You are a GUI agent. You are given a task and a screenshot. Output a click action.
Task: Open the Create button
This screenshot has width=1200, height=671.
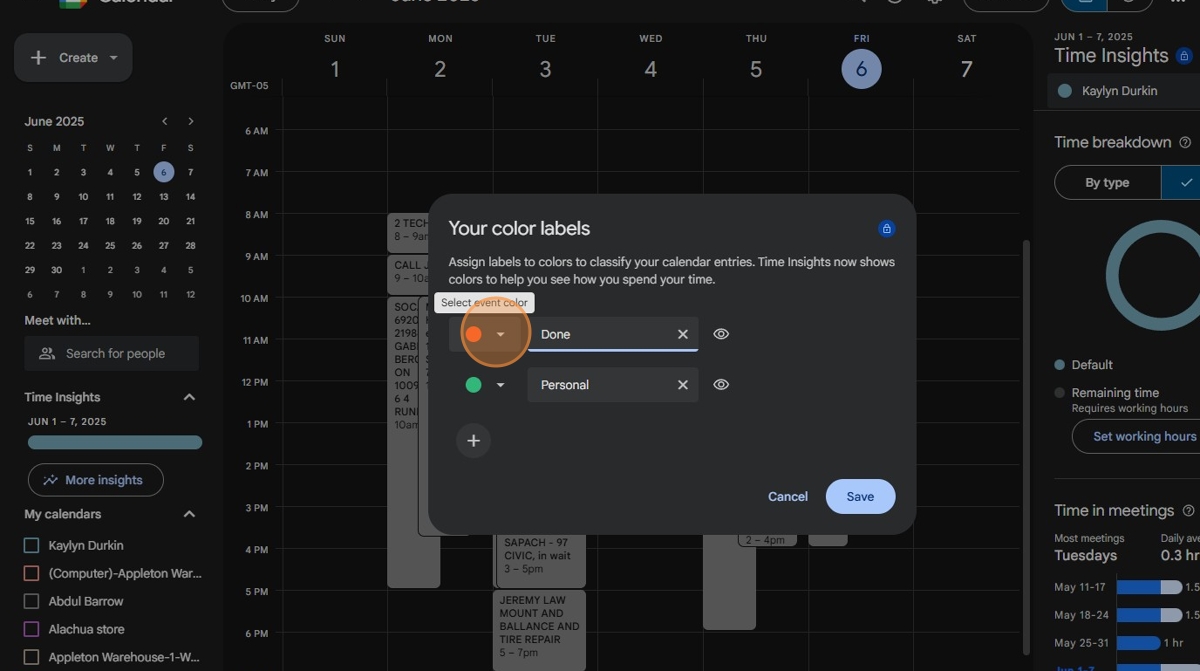[x=73, y=58]
